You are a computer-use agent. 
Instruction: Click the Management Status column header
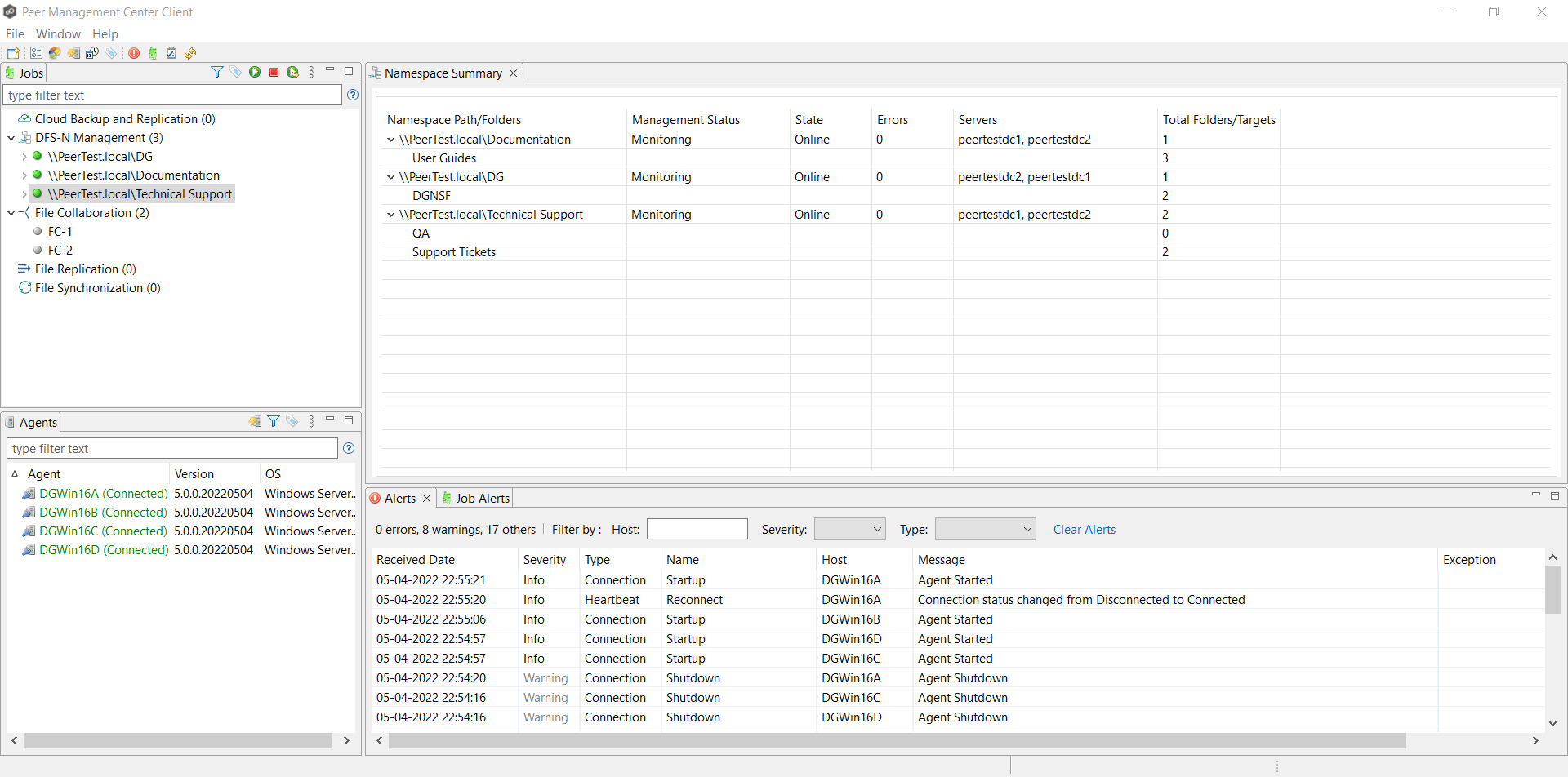[x=686, y=120]
